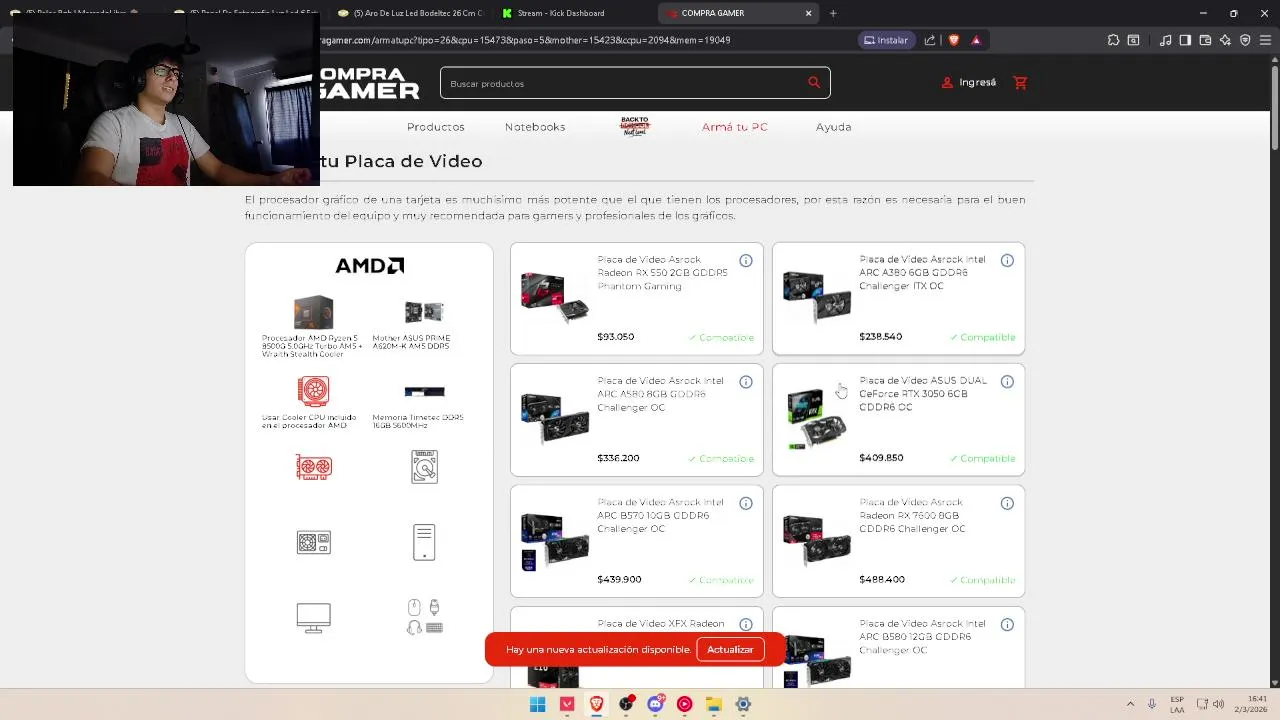Open info icon for Asrock Intel ARC A580 card
The height and width of the screenshot is (720, 1280).
tap(746, 382)
